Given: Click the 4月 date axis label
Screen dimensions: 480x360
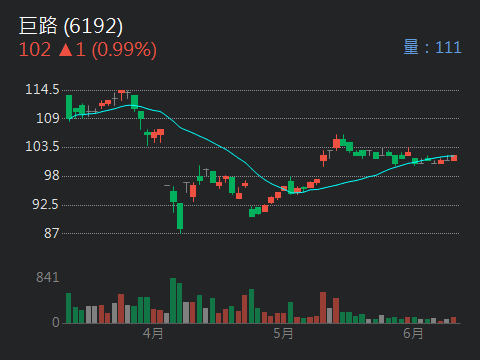Looking at the screenshot, I should click(x=153, y=333).
